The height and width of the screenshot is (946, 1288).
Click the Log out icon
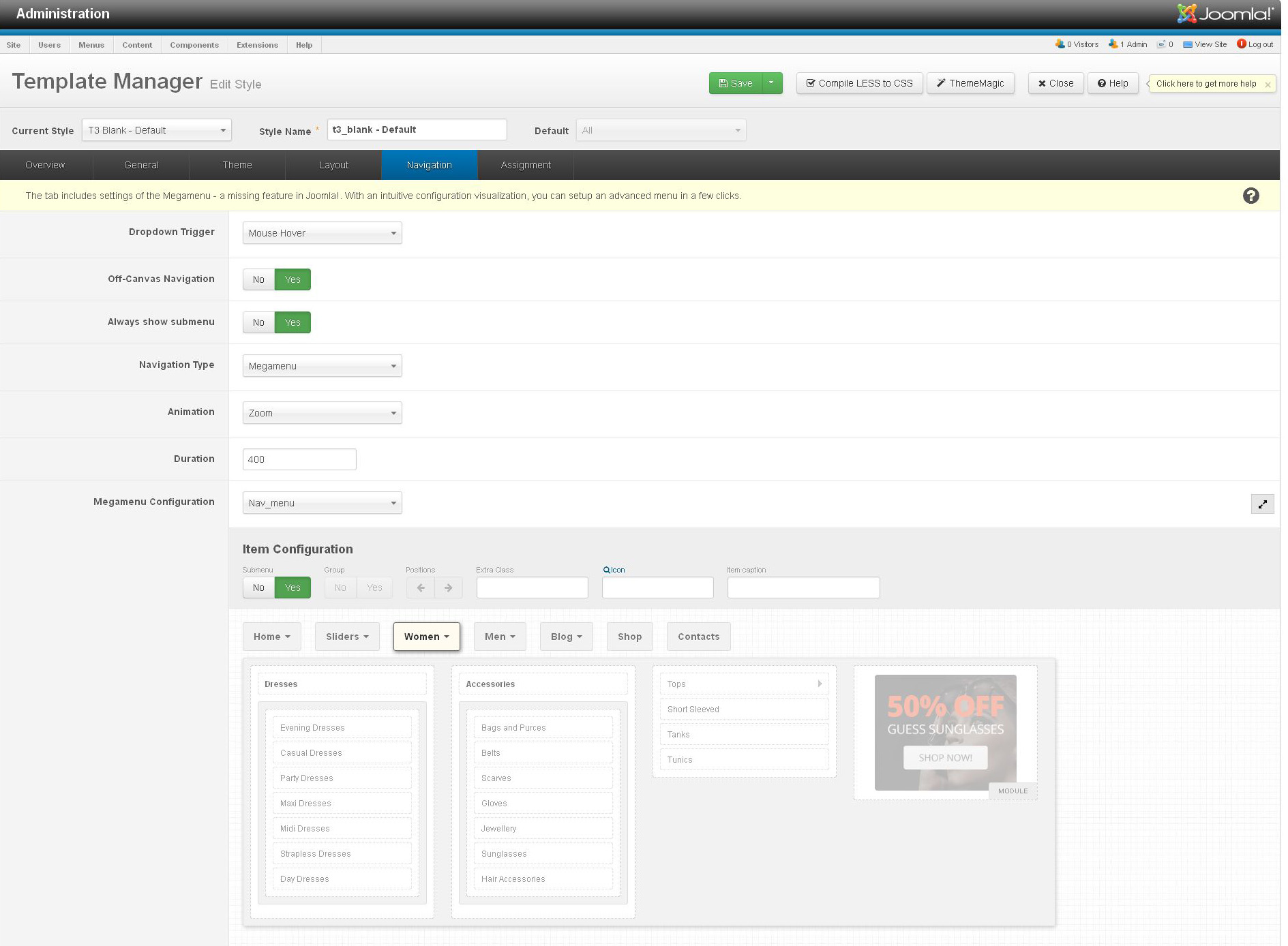(x=1242, y=44)
